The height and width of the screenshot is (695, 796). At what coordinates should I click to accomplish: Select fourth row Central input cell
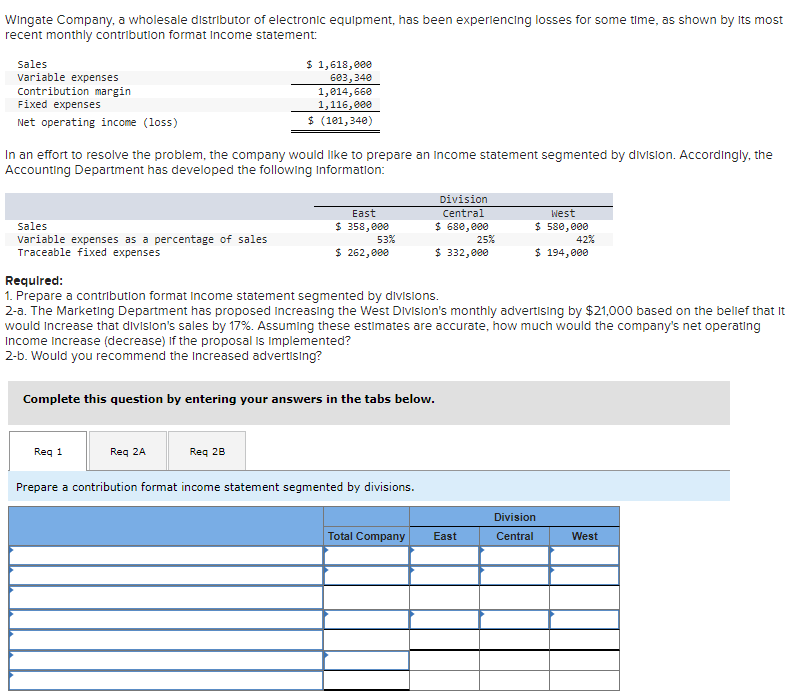(514, 620)
